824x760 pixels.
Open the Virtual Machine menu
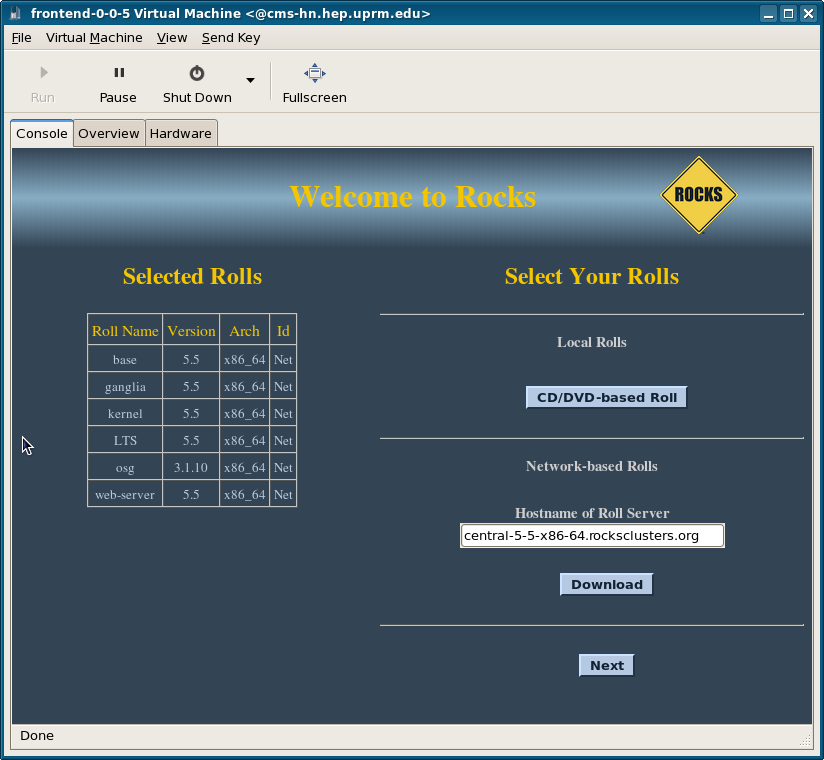click(94, 38)
